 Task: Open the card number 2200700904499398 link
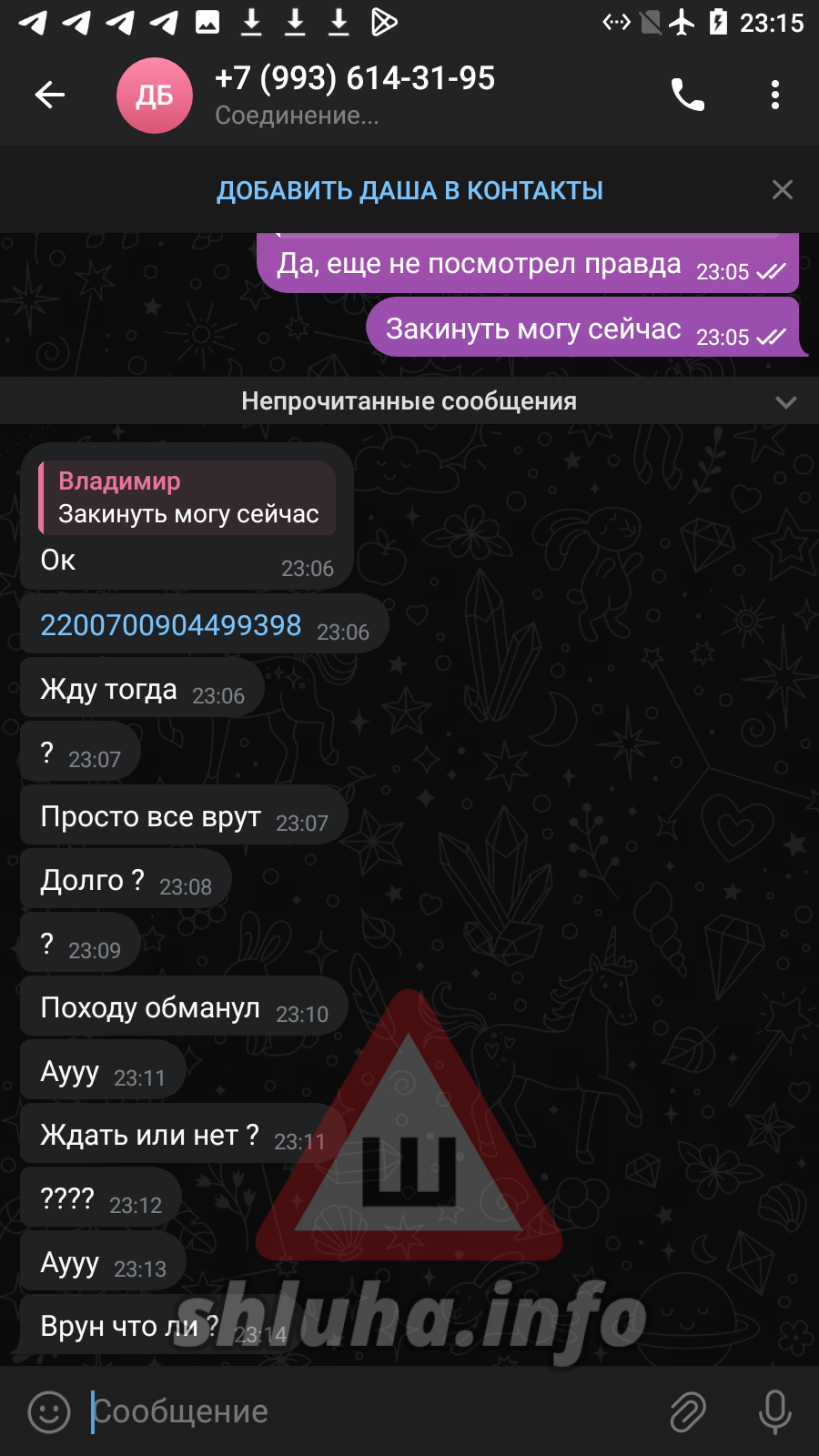pyautogui.click(x=171, y=625)
